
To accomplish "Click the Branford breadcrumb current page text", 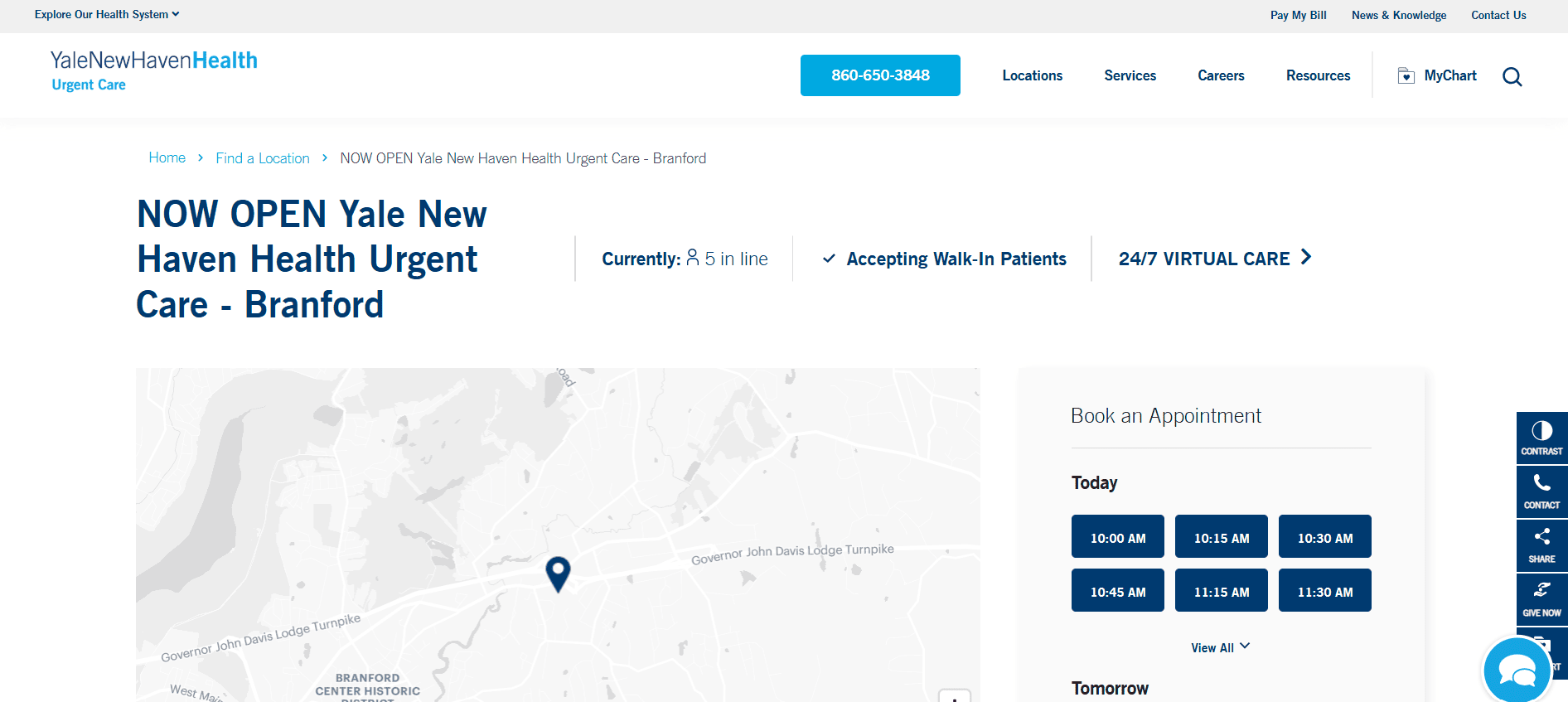I will pyautogui.click(x=523, y=158).
